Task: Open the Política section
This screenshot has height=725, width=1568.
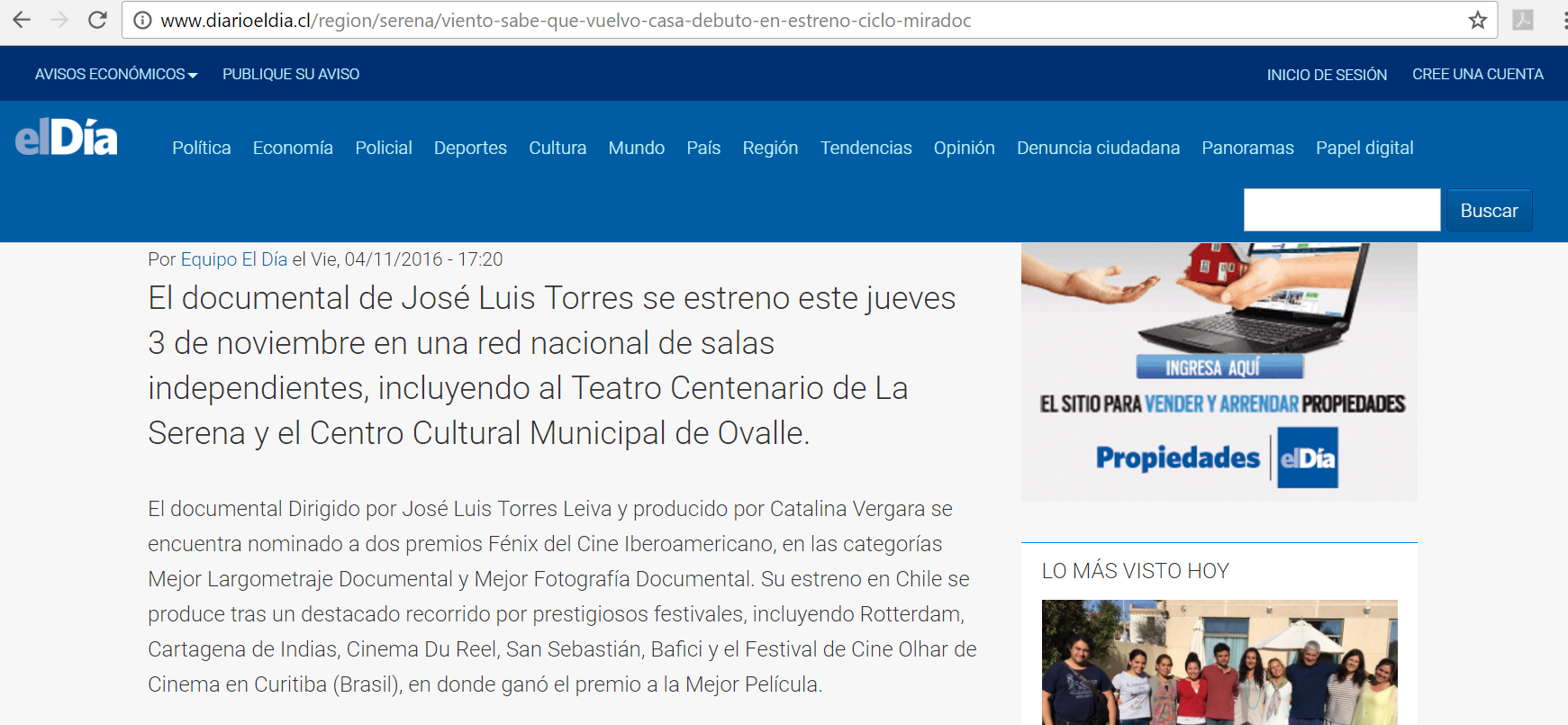Action: (201, 148)
